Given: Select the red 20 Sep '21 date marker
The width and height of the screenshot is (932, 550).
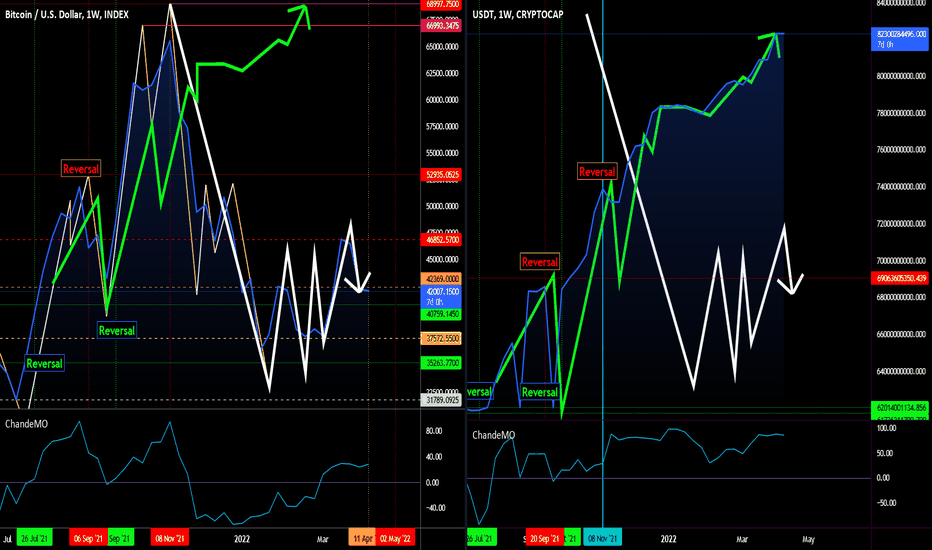Looking at the screenshot, I should (544, 539).
